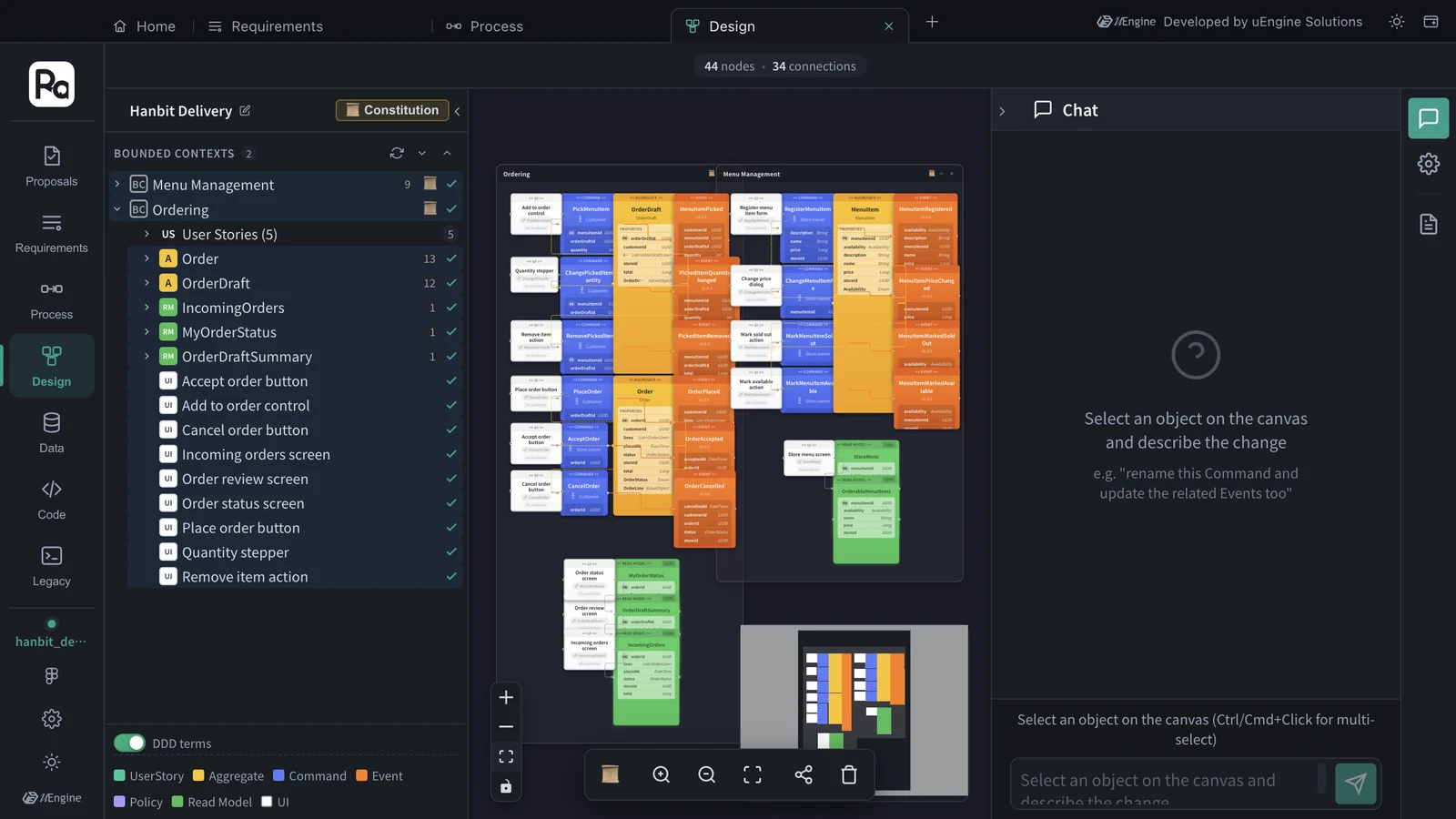Switch to the Home tab

145,26
